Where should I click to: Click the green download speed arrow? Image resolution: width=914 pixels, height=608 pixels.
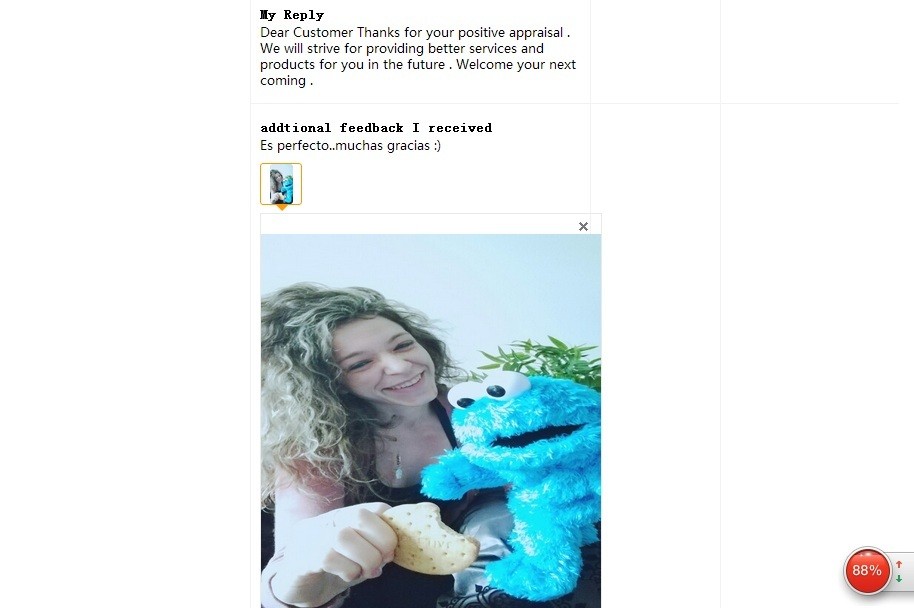pos(899,578)
